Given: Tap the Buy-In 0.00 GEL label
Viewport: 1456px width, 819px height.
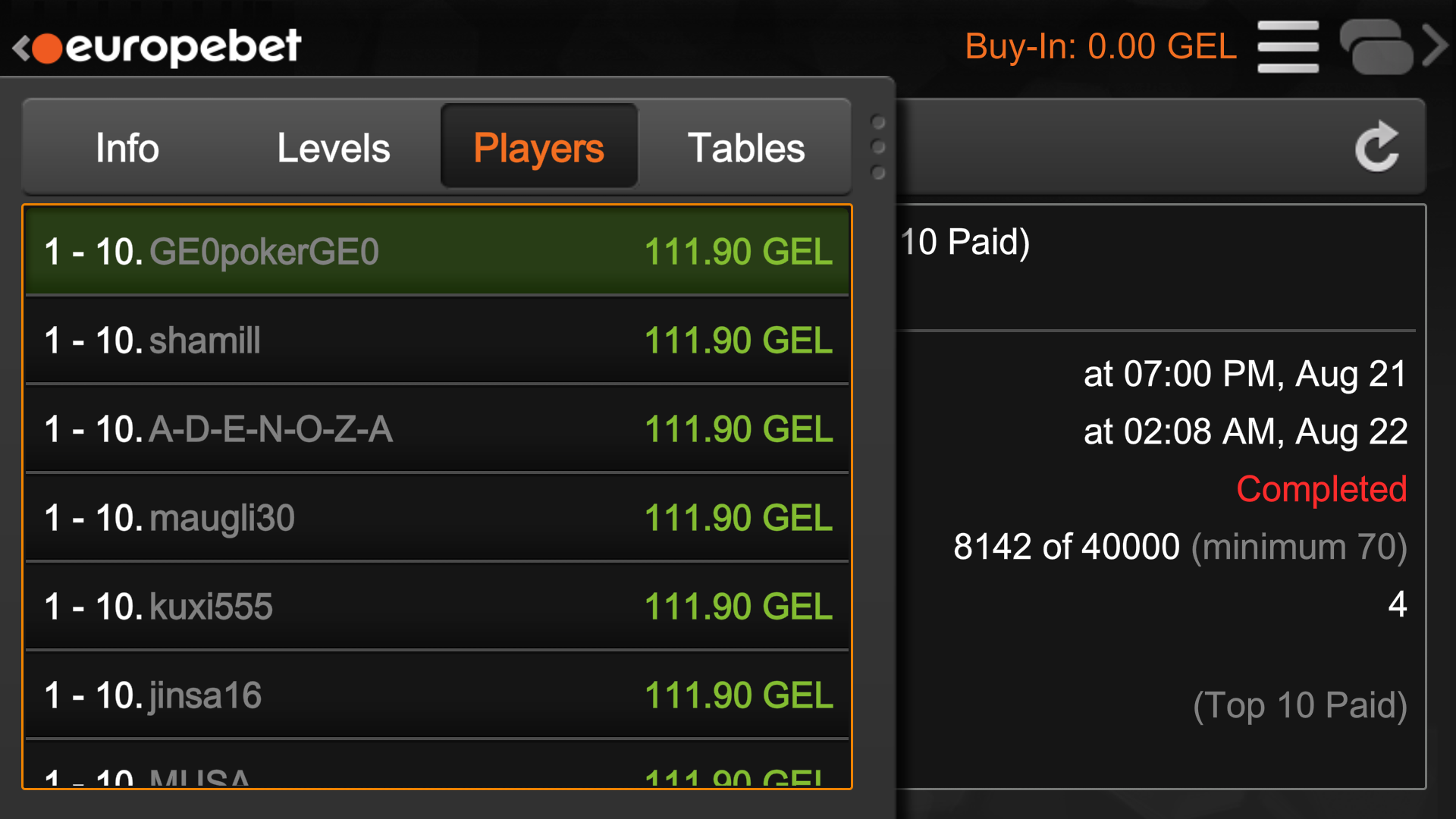Looking at the screenshot, I should coord(1100,47).
